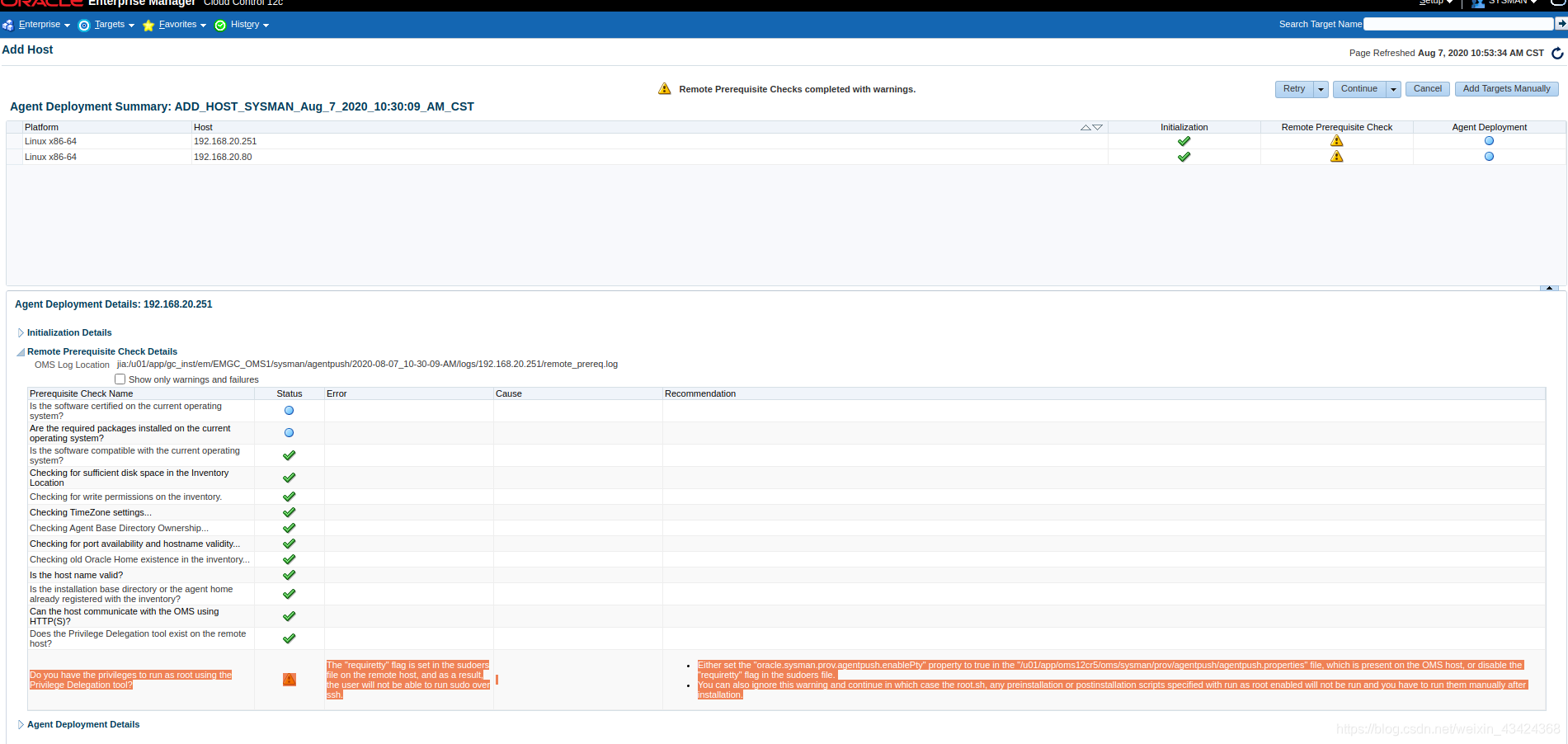Select host row 192.168.20.251
The height and width of the screenshot is (744, 1568).
(785, 141)
